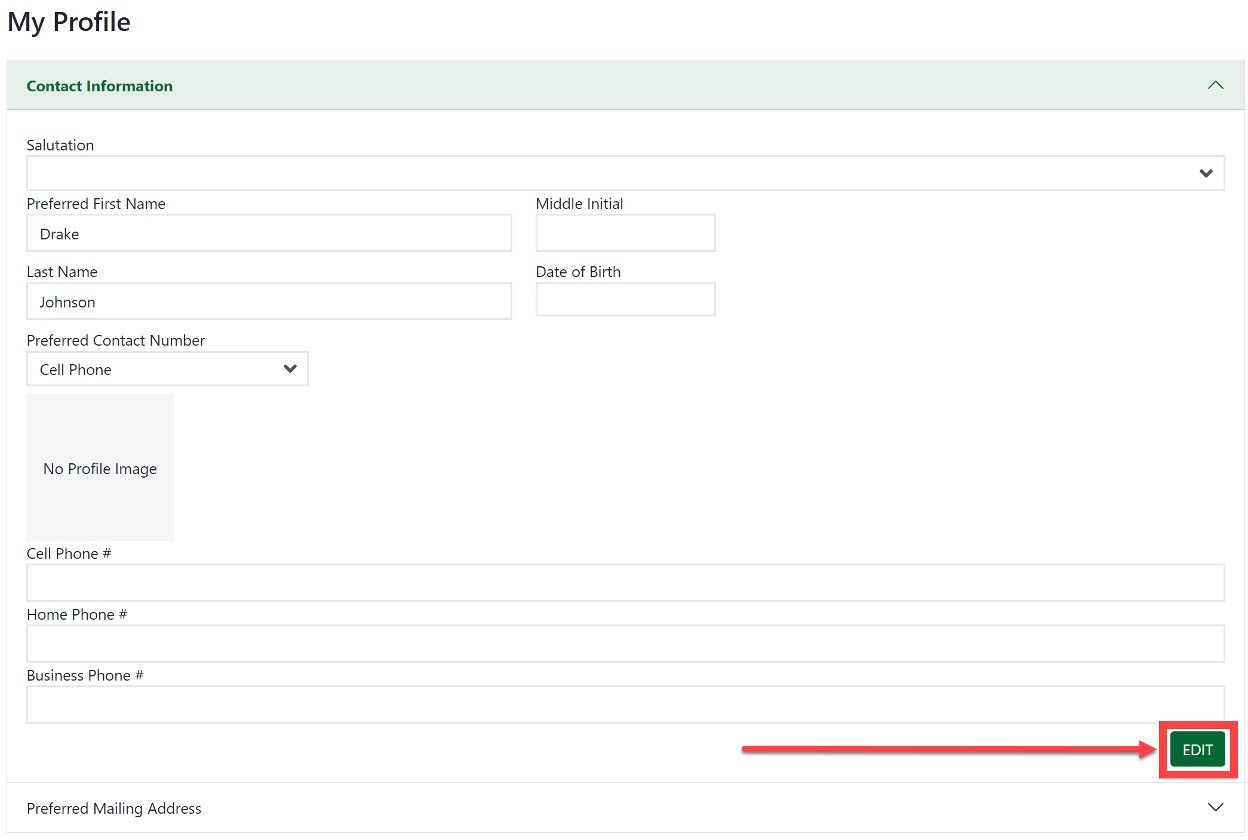Click the Preferred Contact Number label

pos(116,341)
